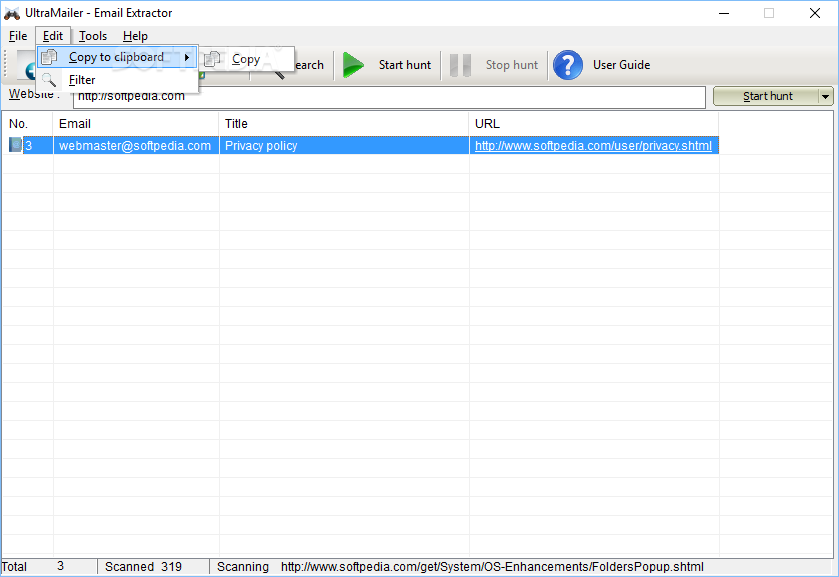Click the Filter magnifying glass icon

coord(49,80)
